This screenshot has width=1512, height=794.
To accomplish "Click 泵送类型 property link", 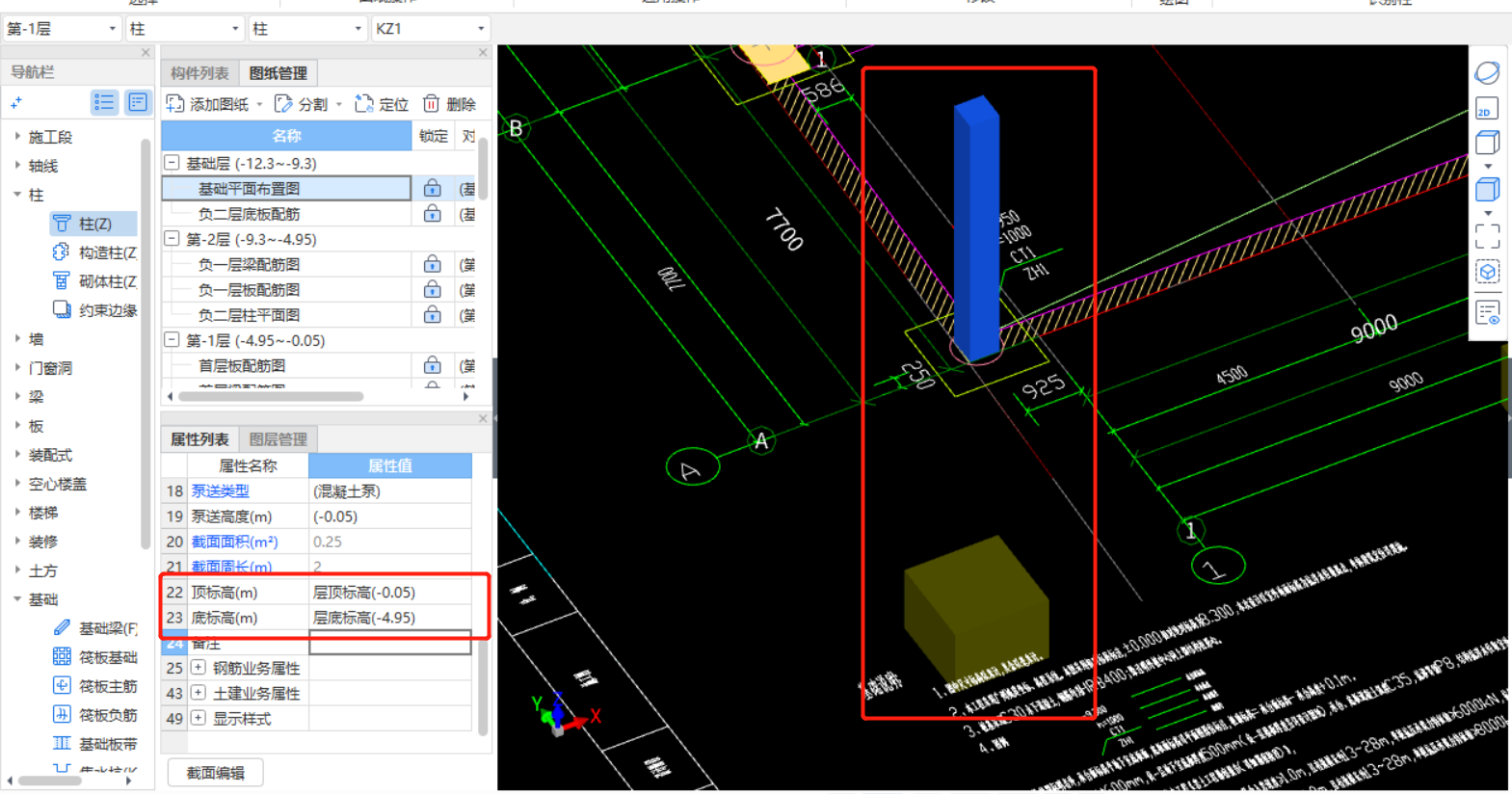I will click(x=220, y=491).
